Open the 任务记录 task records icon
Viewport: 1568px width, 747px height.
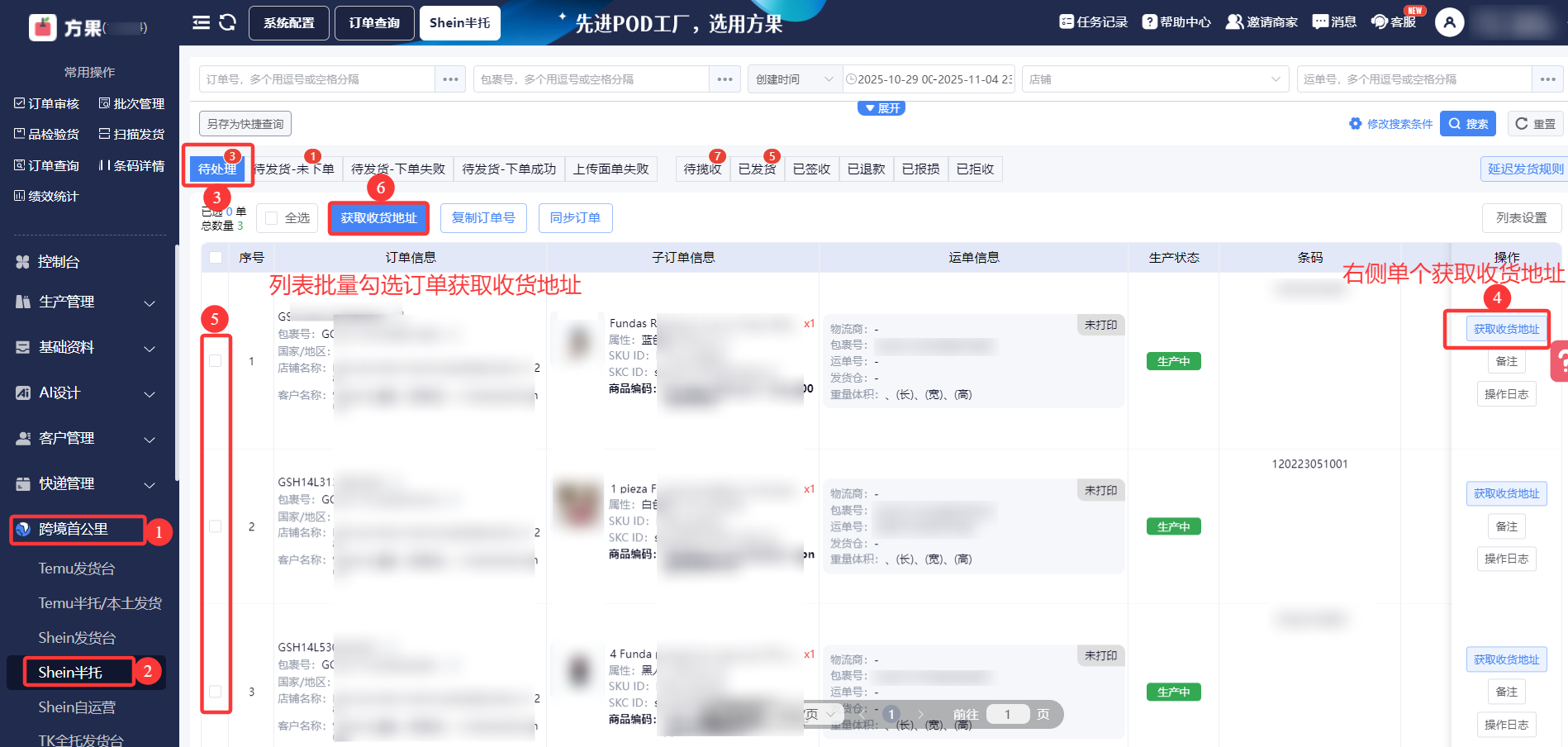[x=1094, y=22]
